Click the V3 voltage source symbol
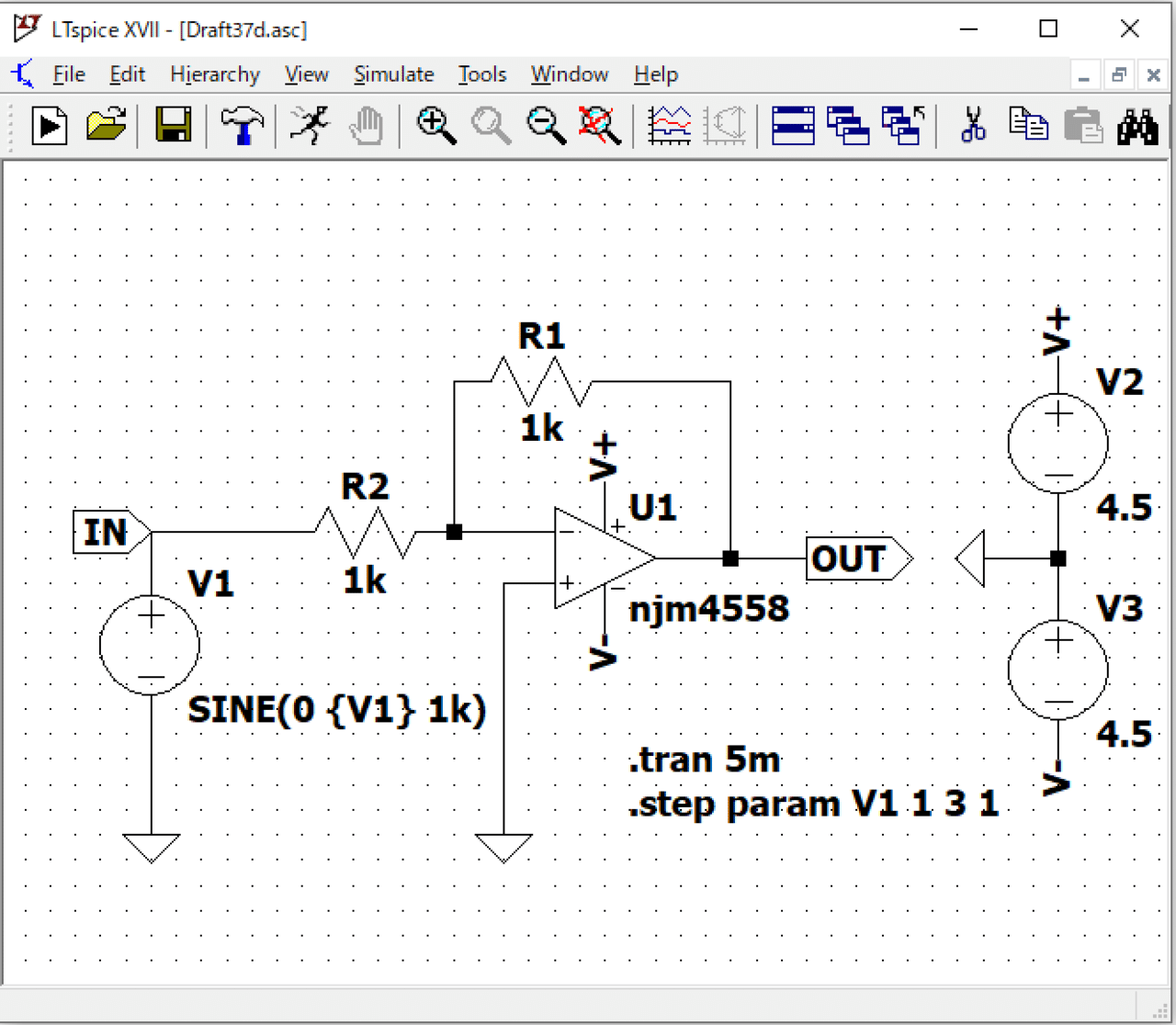1176x1025 pixels. tap(1057, 670)
